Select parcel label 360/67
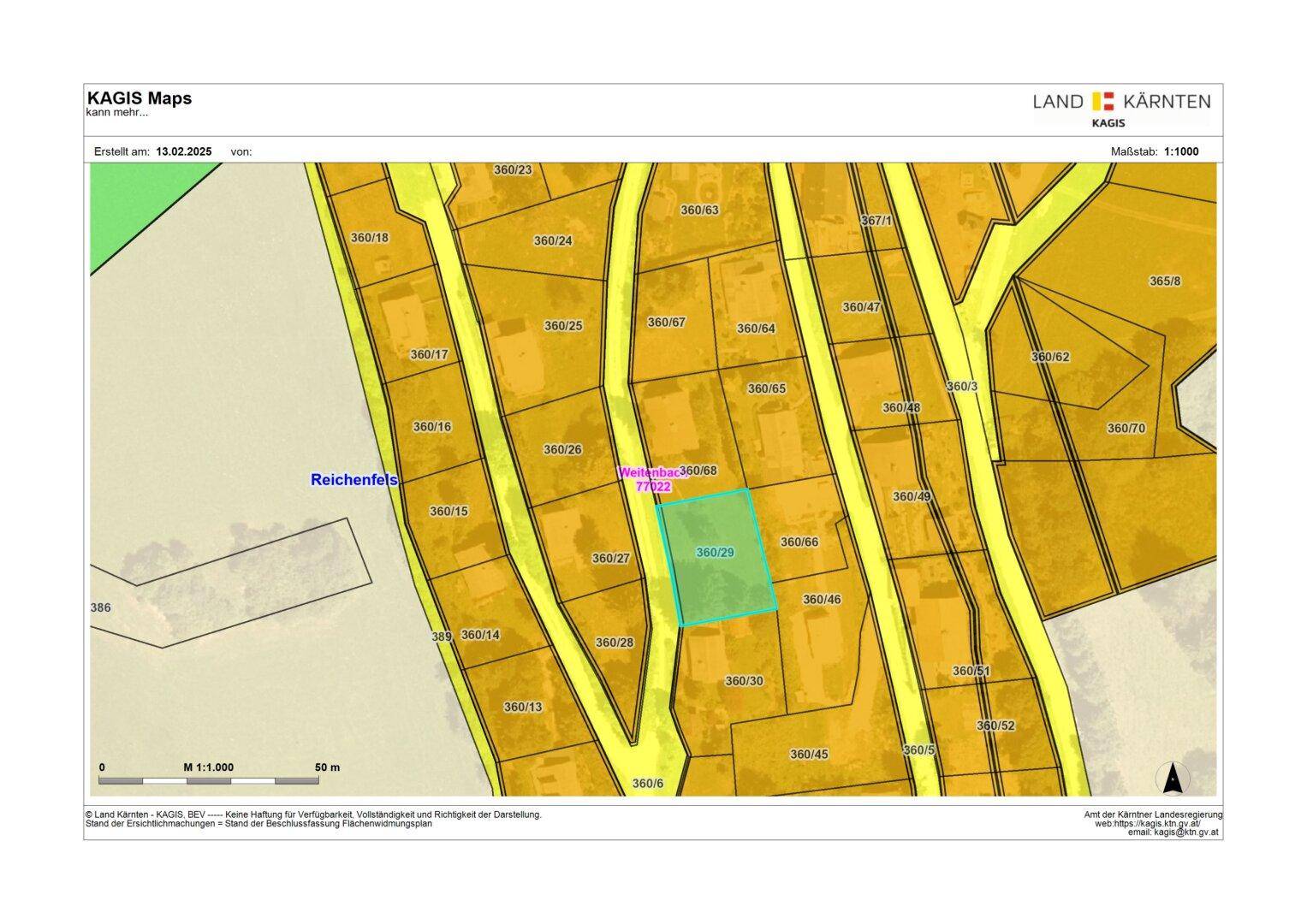 [667, 323]
